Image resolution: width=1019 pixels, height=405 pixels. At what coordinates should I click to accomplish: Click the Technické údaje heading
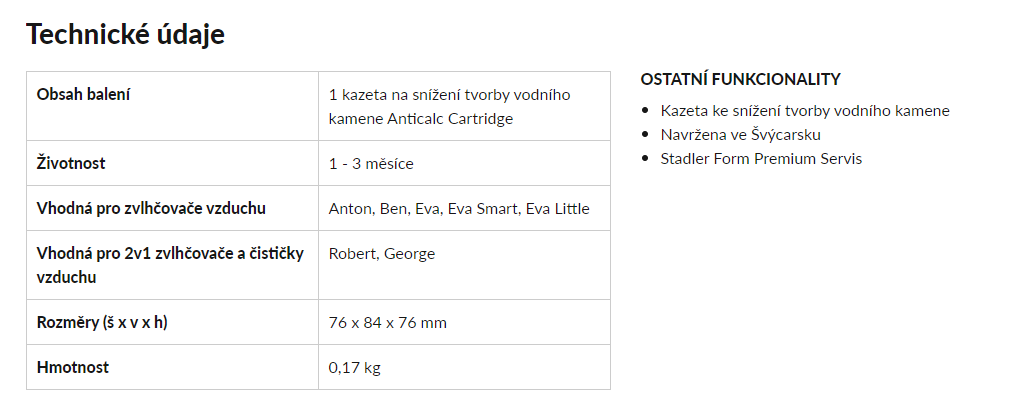click(x=125, y=34)
